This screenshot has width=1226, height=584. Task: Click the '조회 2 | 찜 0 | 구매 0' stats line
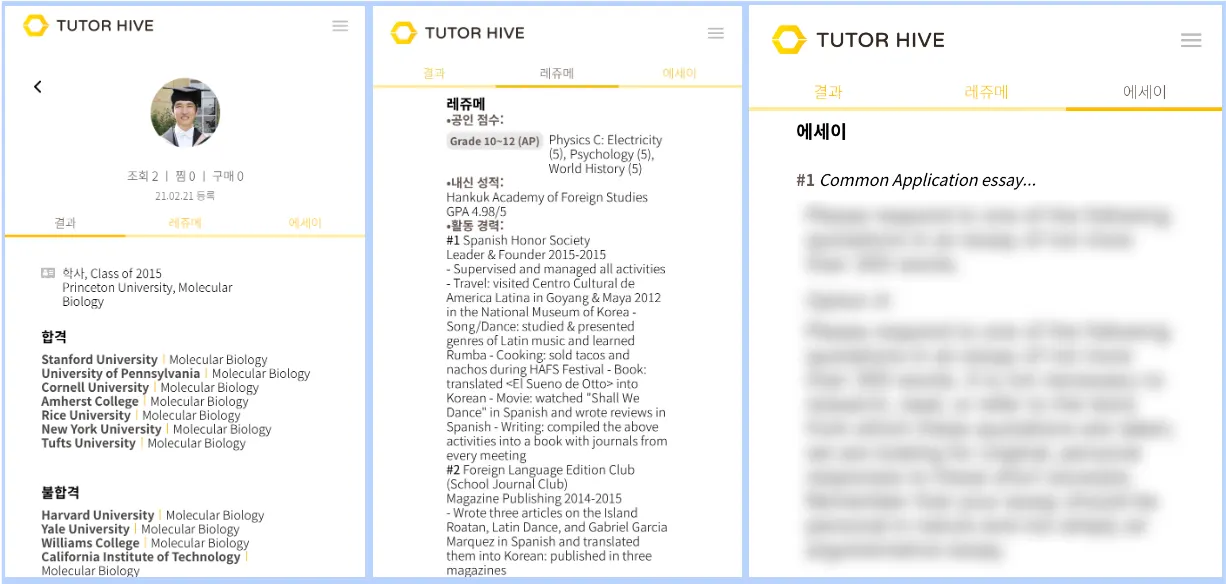185,176
